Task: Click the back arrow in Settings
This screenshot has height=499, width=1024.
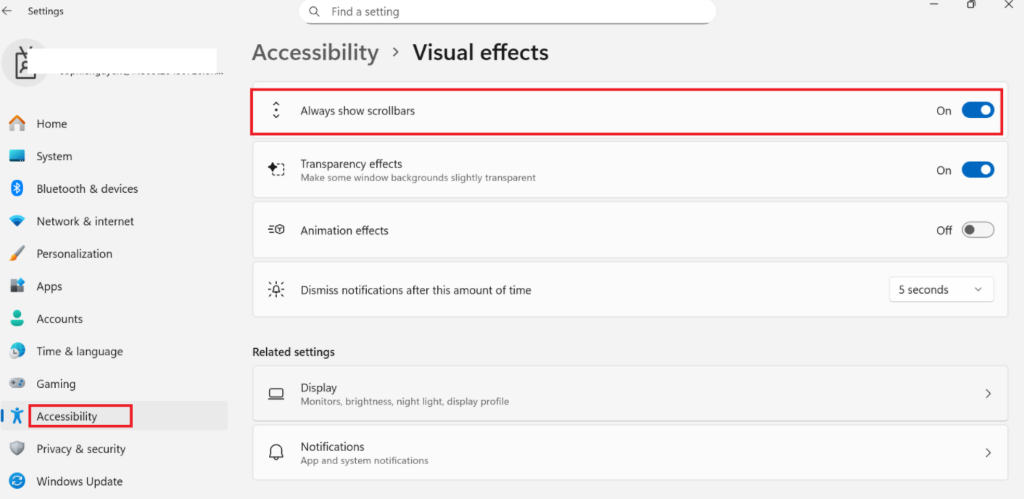Action: click(x=9, y=12)
